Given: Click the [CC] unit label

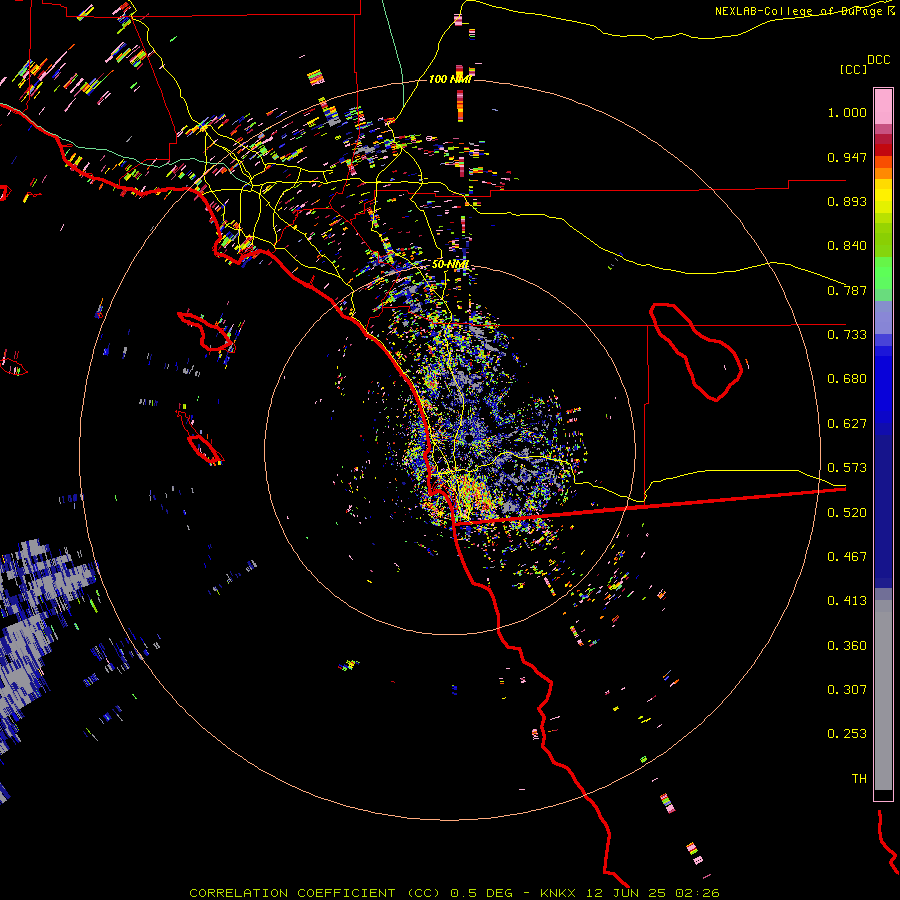Looking at the screenshot, I should click(x=853, y=69).
